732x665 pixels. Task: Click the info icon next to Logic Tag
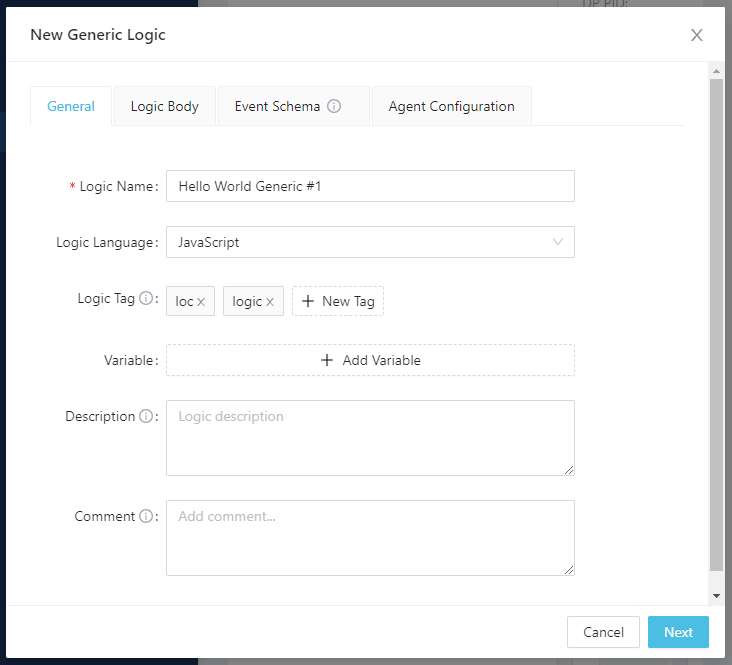(x=146, y=299)
